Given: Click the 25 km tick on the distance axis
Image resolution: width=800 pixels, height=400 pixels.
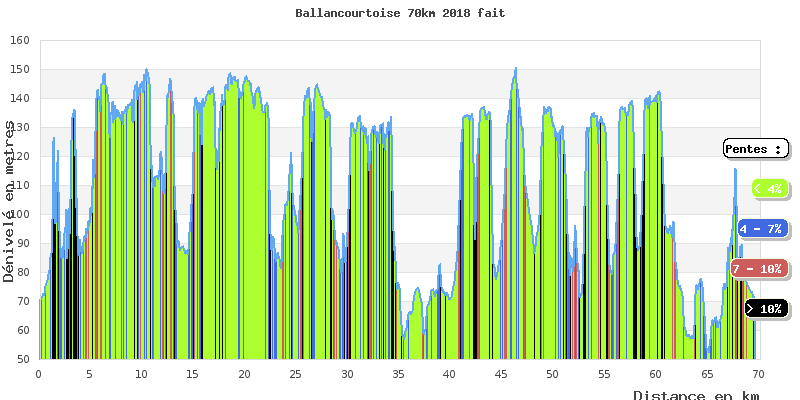Looking at the screenshot, I should coord(295,373).
